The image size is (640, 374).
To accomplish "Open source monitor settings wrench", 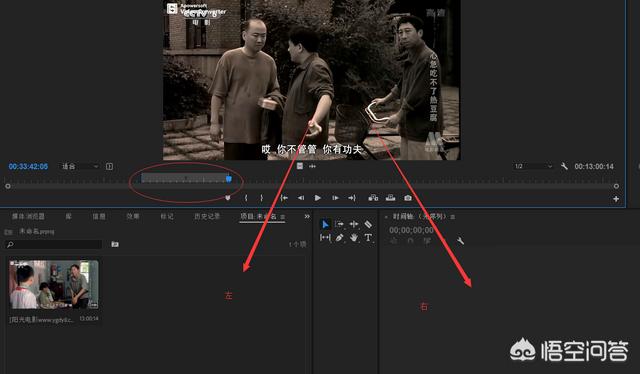I will tap(564, 166).
